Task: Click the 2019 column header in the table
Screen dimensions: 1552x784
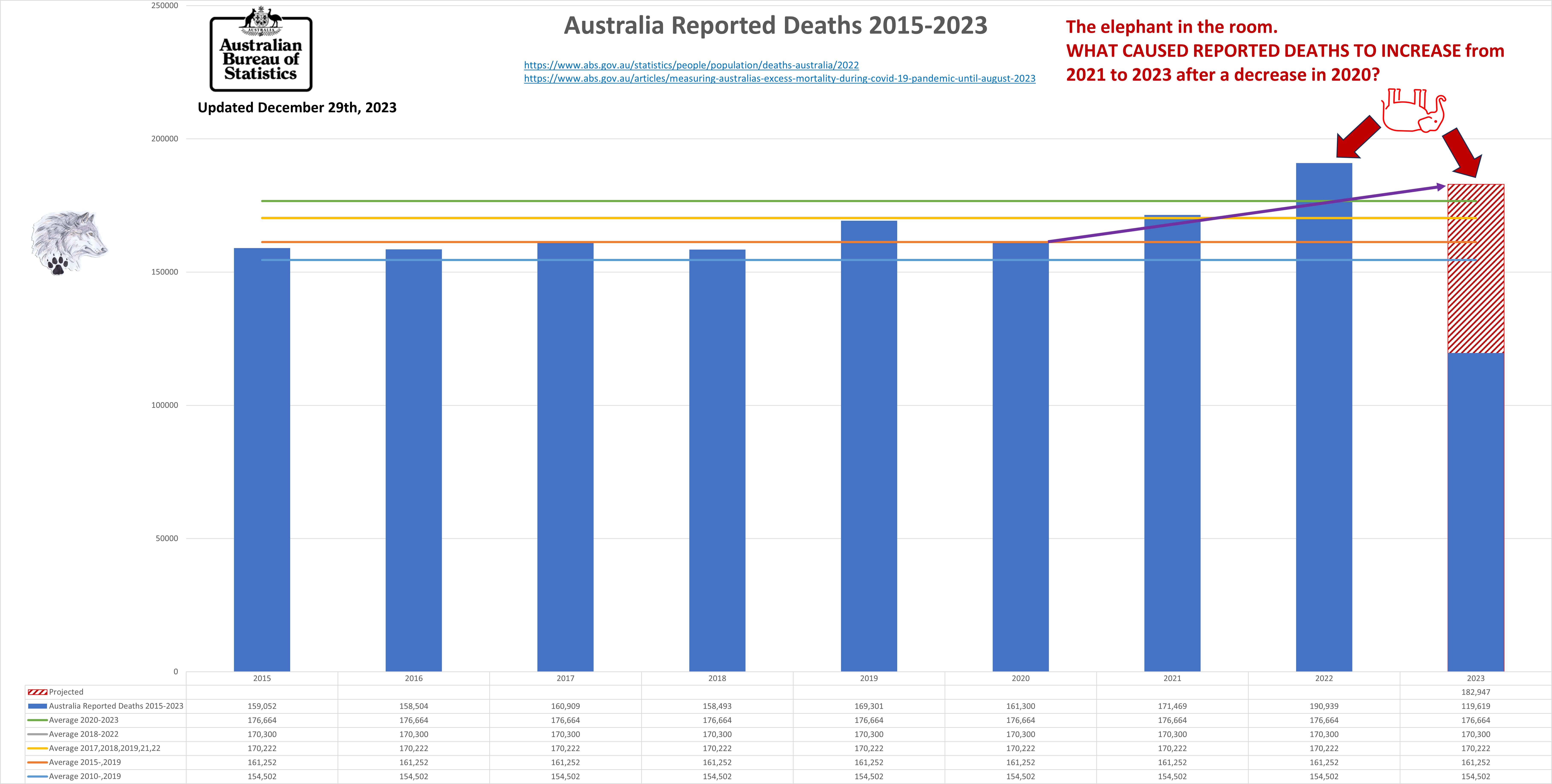Action: click(x=869, y=678)
